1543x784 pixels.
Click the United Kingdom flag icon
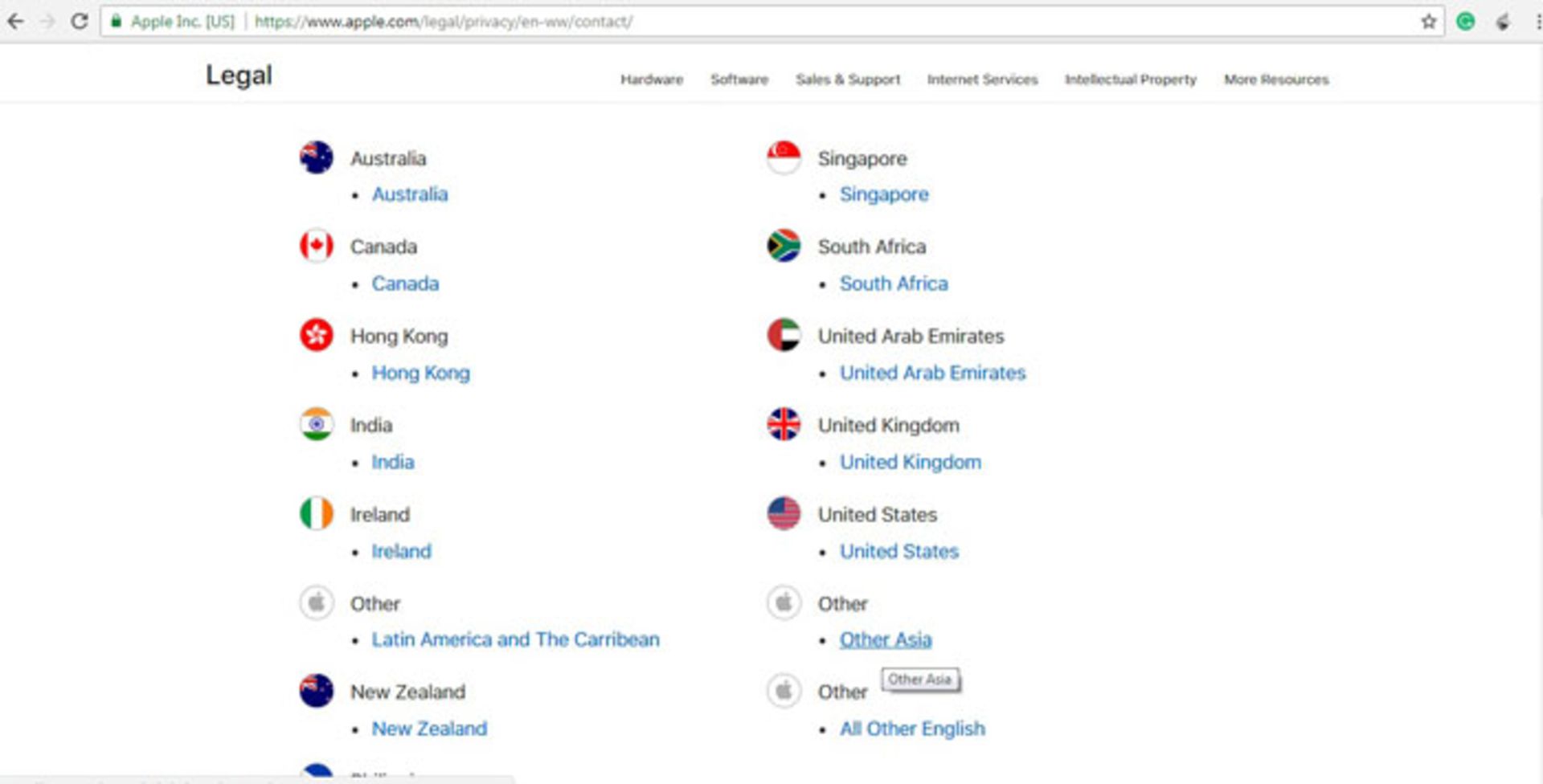click(784, 424)
